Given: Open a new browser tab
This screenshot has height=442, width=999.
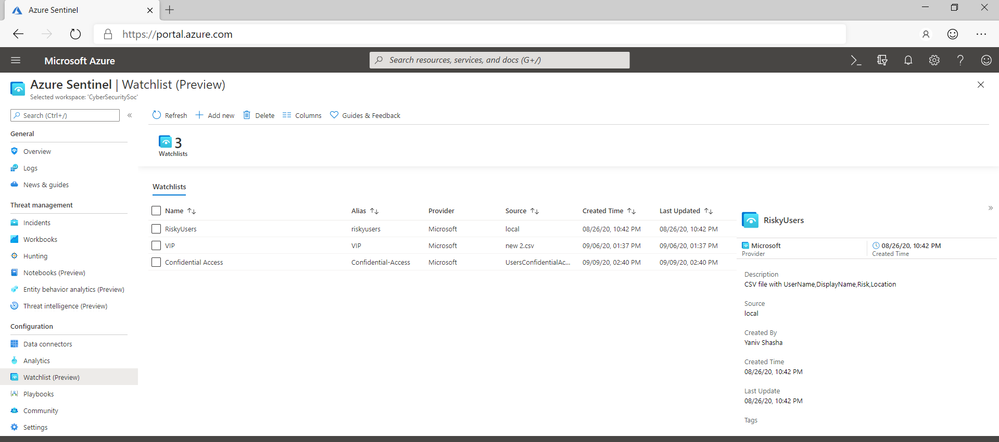Looking at the screenshot, I should click(169, 10).
